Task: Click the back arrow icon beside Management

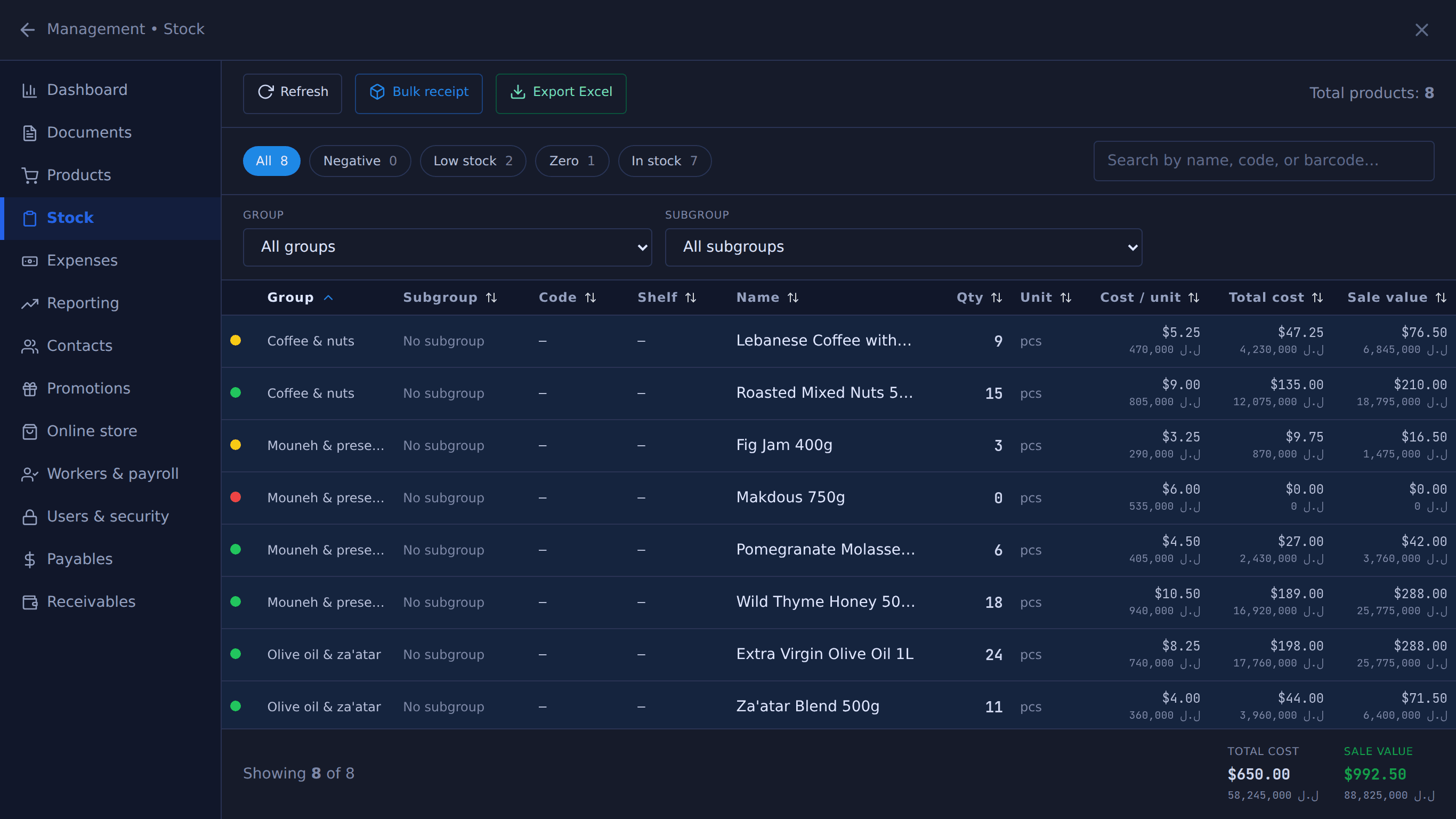Action: point(28,29)
